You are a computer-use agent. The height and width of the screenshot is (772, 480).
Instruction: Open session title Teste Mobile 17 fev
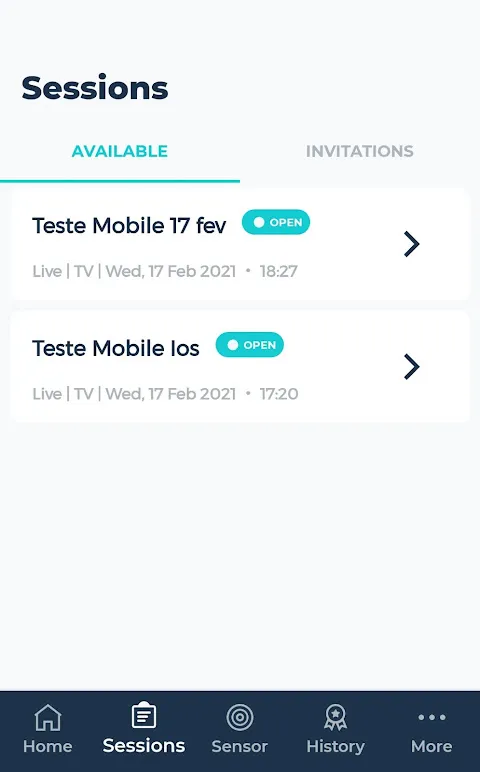[x=129, y=225]
